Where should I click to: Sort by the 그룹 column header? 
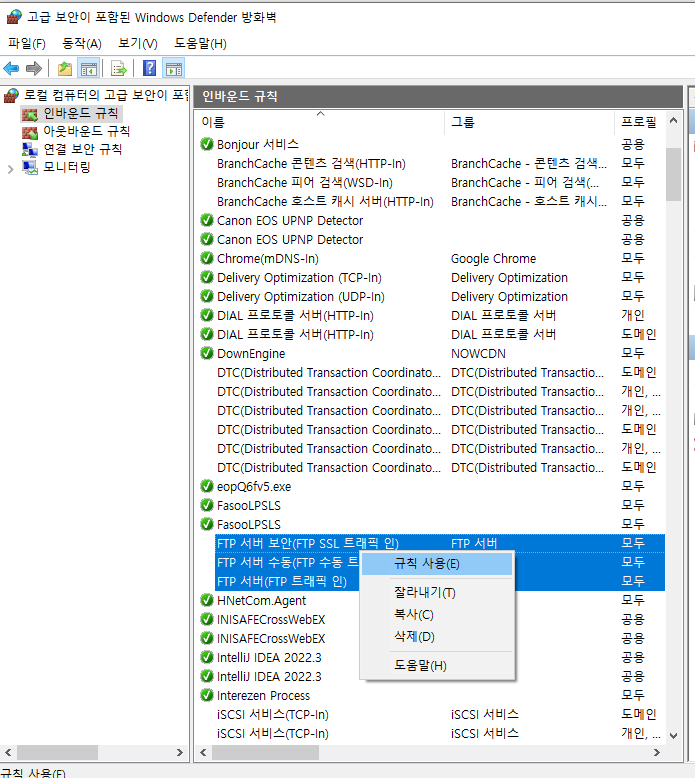(x=530, y=122)
